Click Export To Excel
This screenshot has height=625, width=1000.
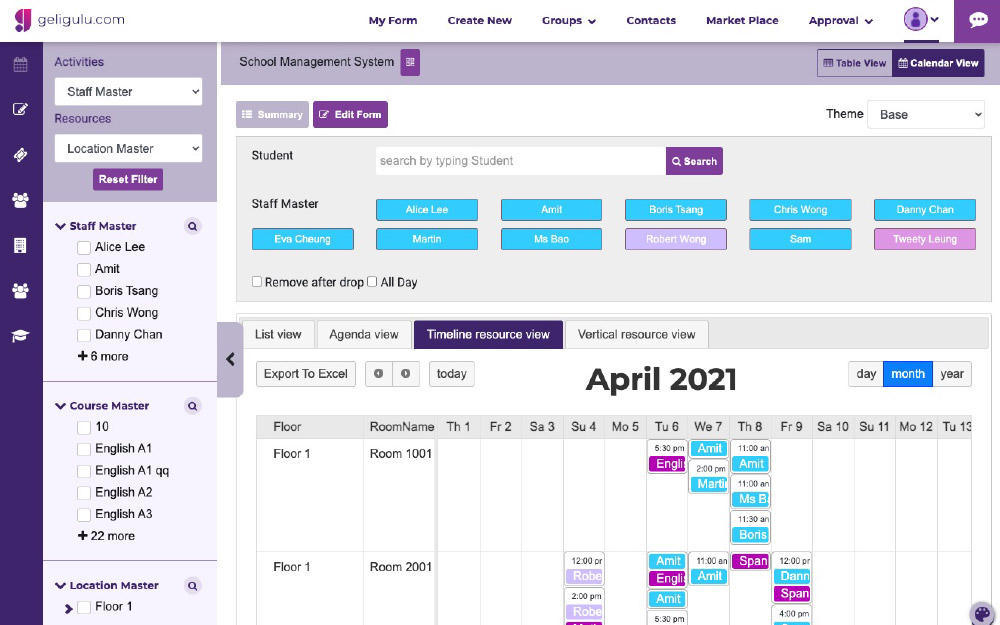[305, 374]
